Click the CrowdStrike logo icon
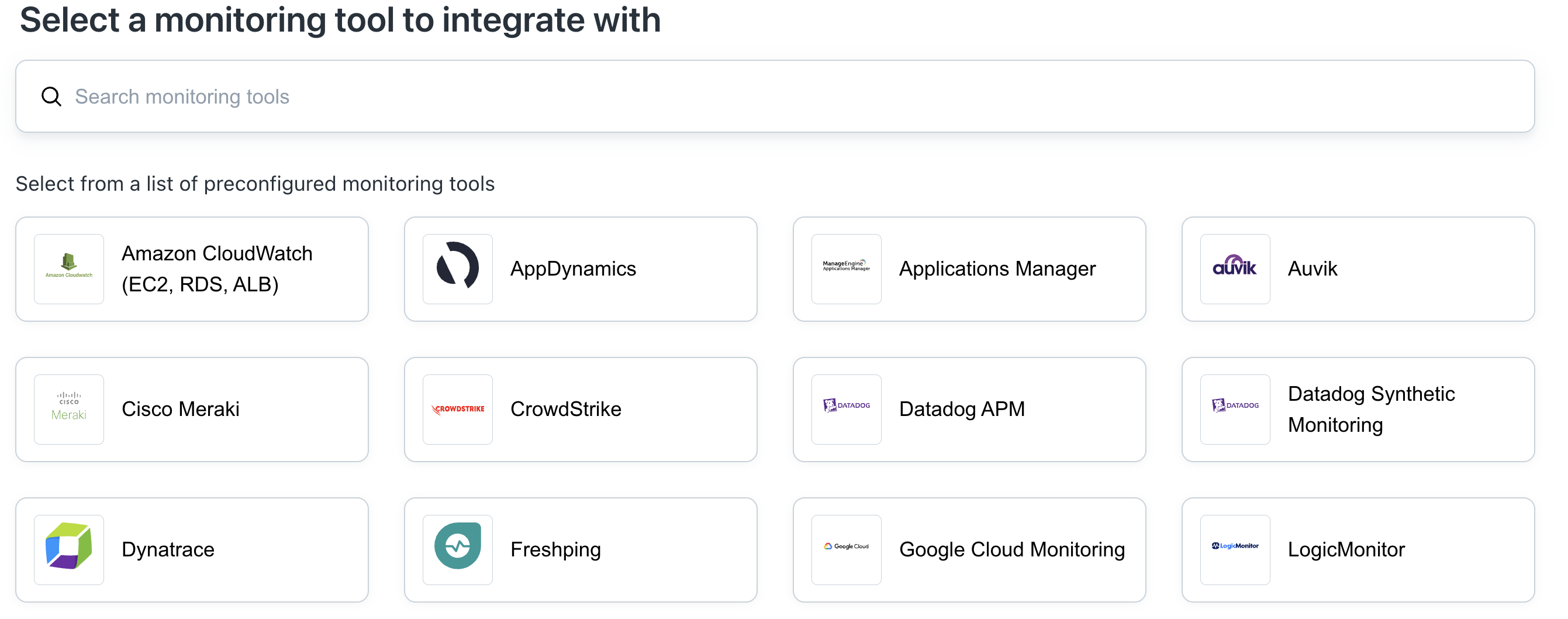 click(458, 409)
